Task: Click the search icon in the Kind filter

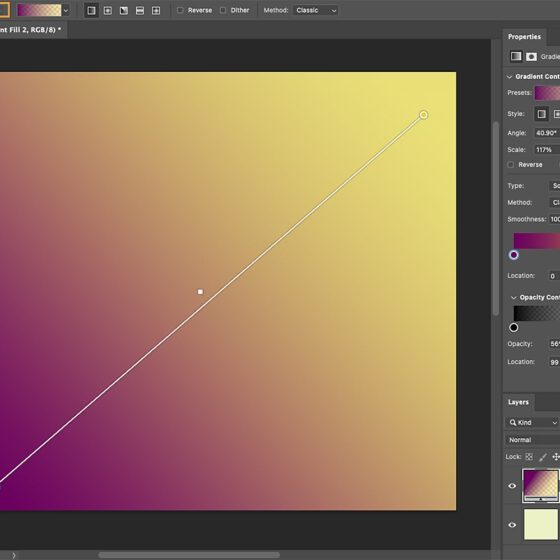Action: click(x=512, y=422)
